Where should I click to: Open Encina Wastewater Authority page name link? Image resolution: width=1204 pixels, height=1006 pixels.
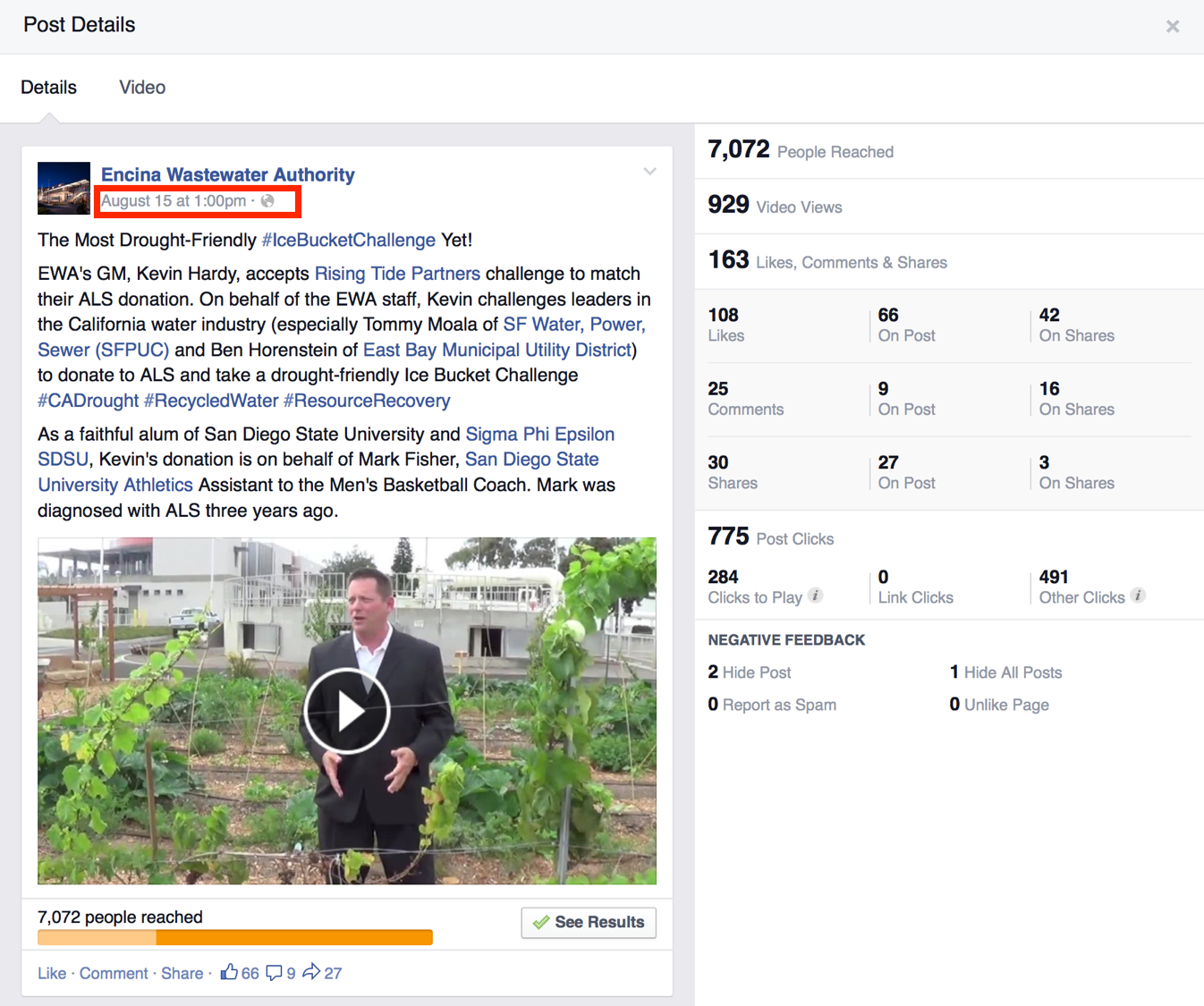227,174
